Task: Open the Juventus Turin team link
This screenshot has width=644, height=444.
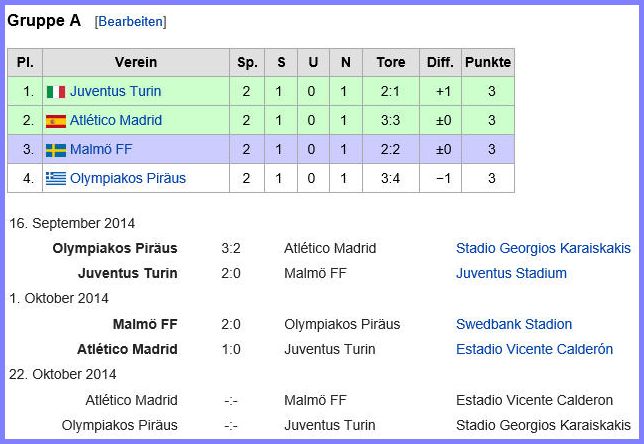Action: point(115,91)
